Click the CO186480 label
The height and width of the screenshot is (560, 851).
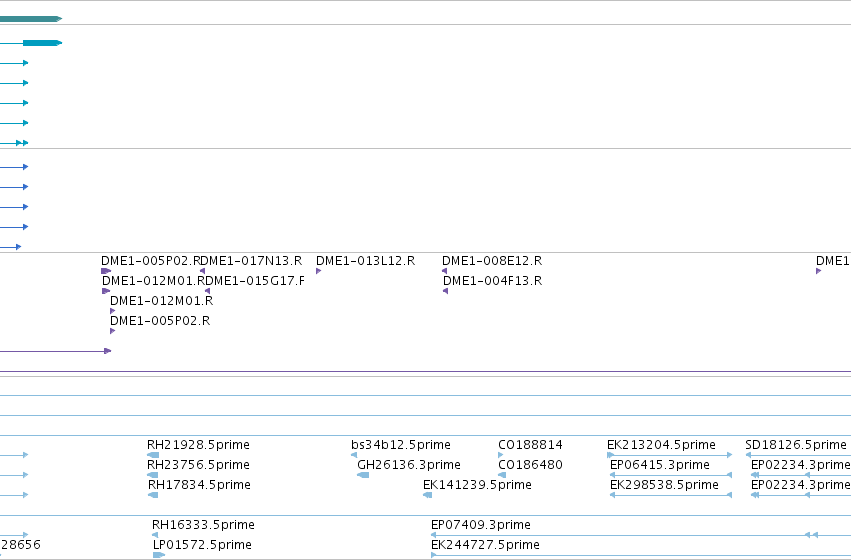tap(530, 465)
